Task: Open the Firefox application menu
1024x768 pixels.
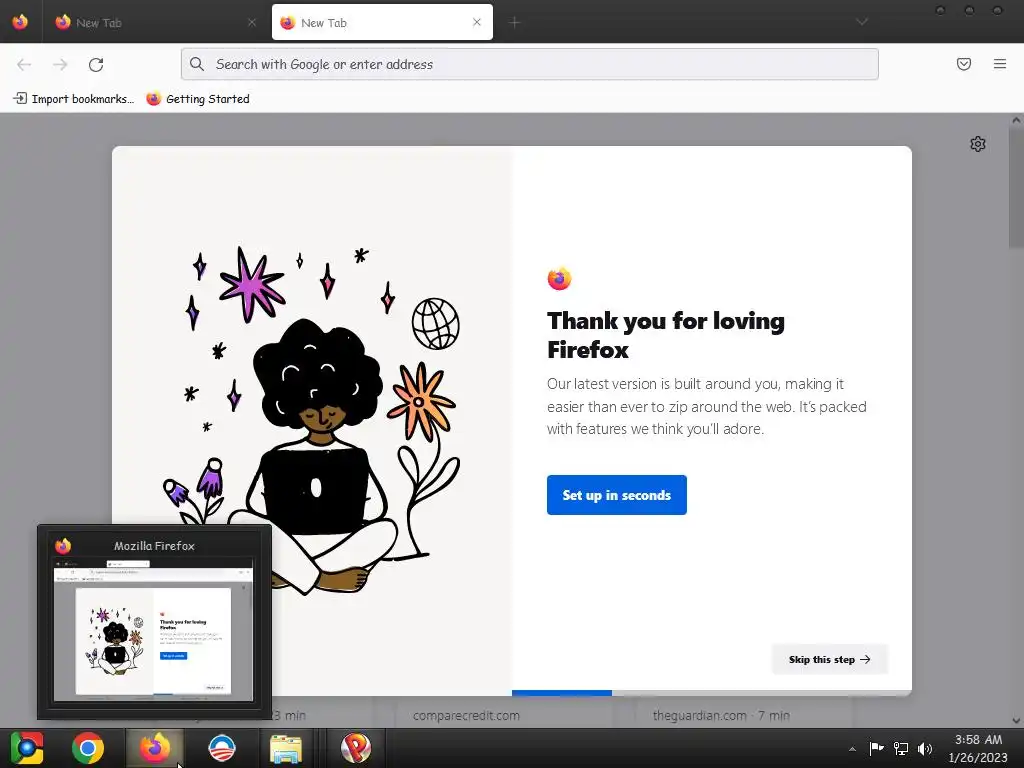Action: click(1000, 64)
